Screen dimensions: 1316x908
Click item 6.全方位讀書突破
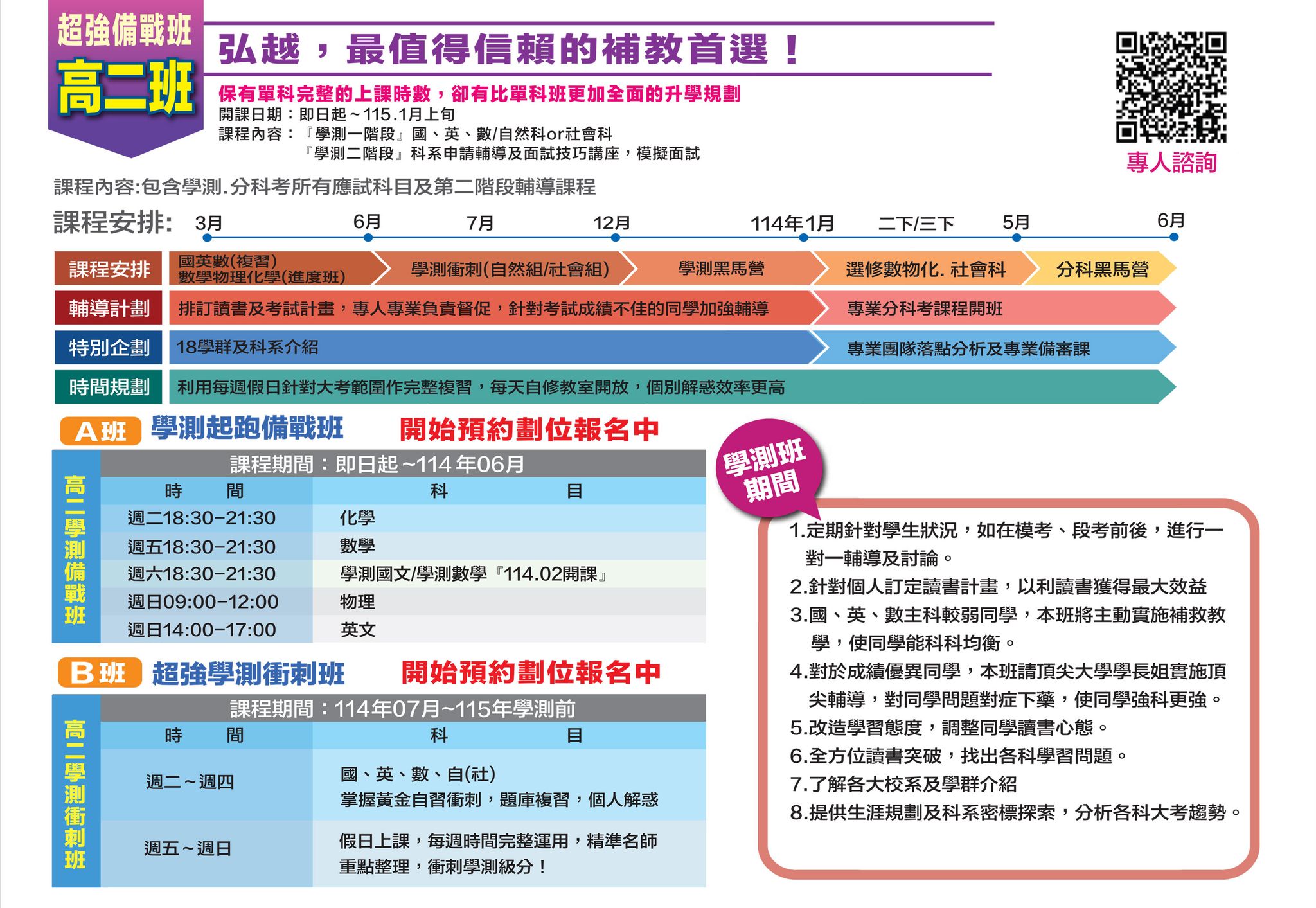(x=959, y=756)
